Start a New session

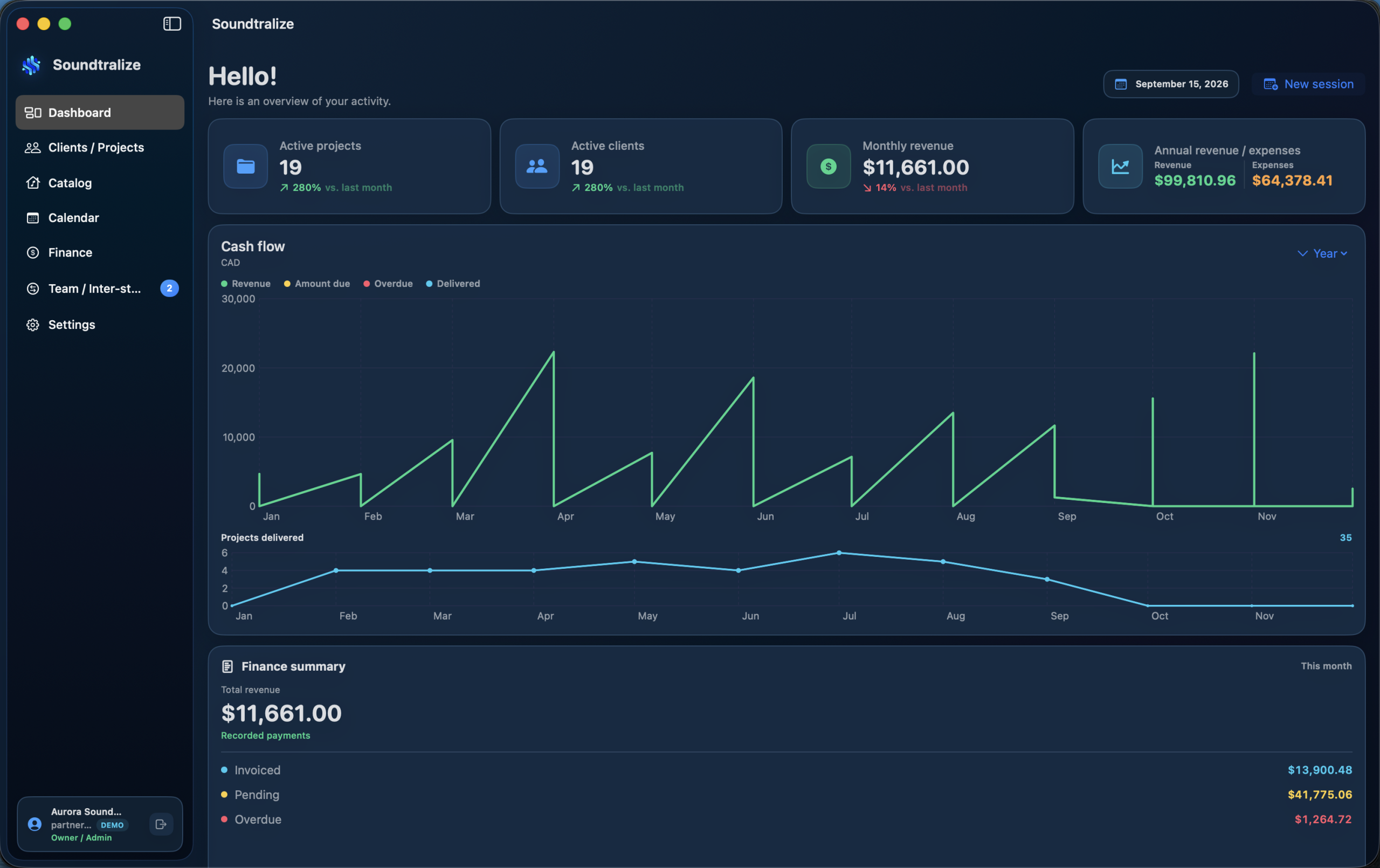pyautogui.click(x=1308, y=84)
